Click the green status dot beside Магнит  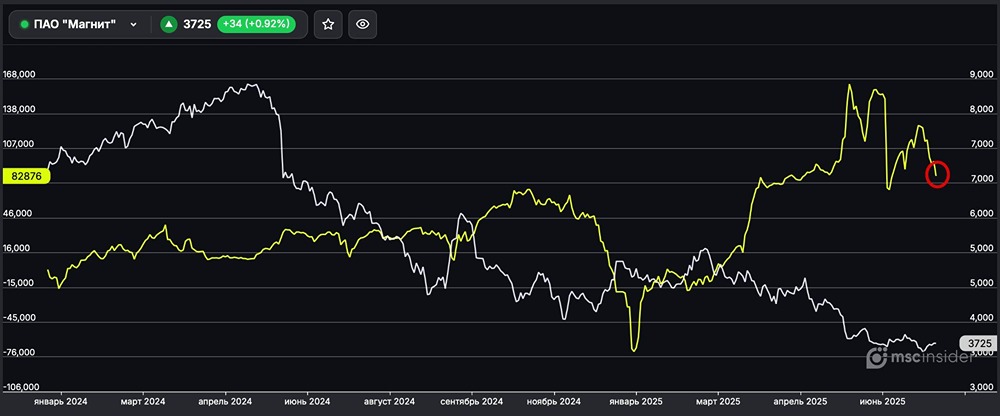pos(24,25)
